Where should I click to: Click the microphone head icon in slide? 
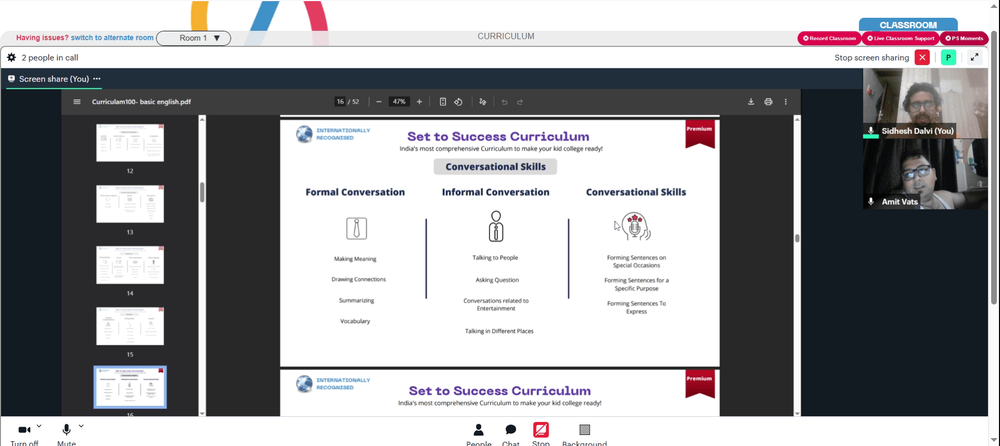click(x=636, y=226)
